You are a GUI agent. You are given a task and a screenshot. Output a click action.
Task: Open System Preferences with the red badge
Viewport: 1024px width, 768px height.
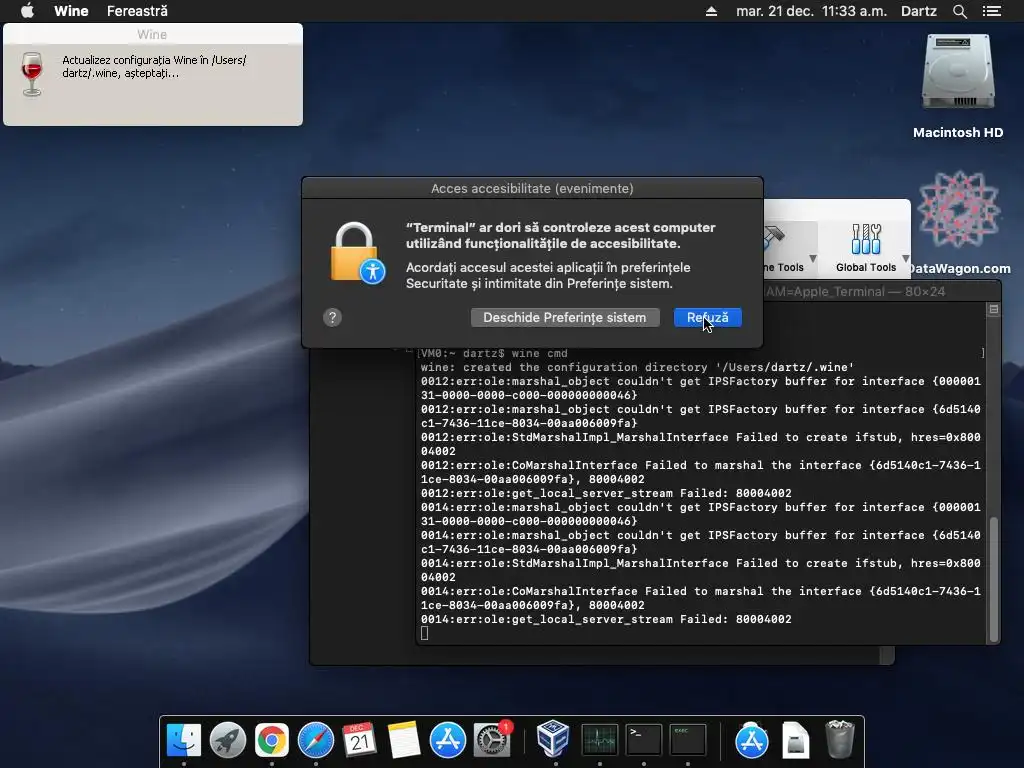[492, 741]
